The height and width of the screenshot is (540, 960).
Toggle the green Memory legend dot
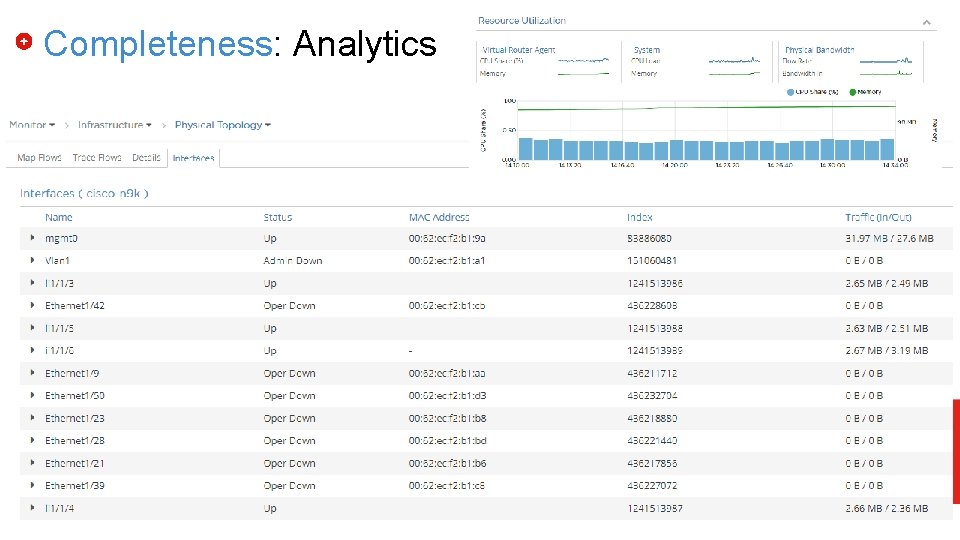(x=852, y=92)
